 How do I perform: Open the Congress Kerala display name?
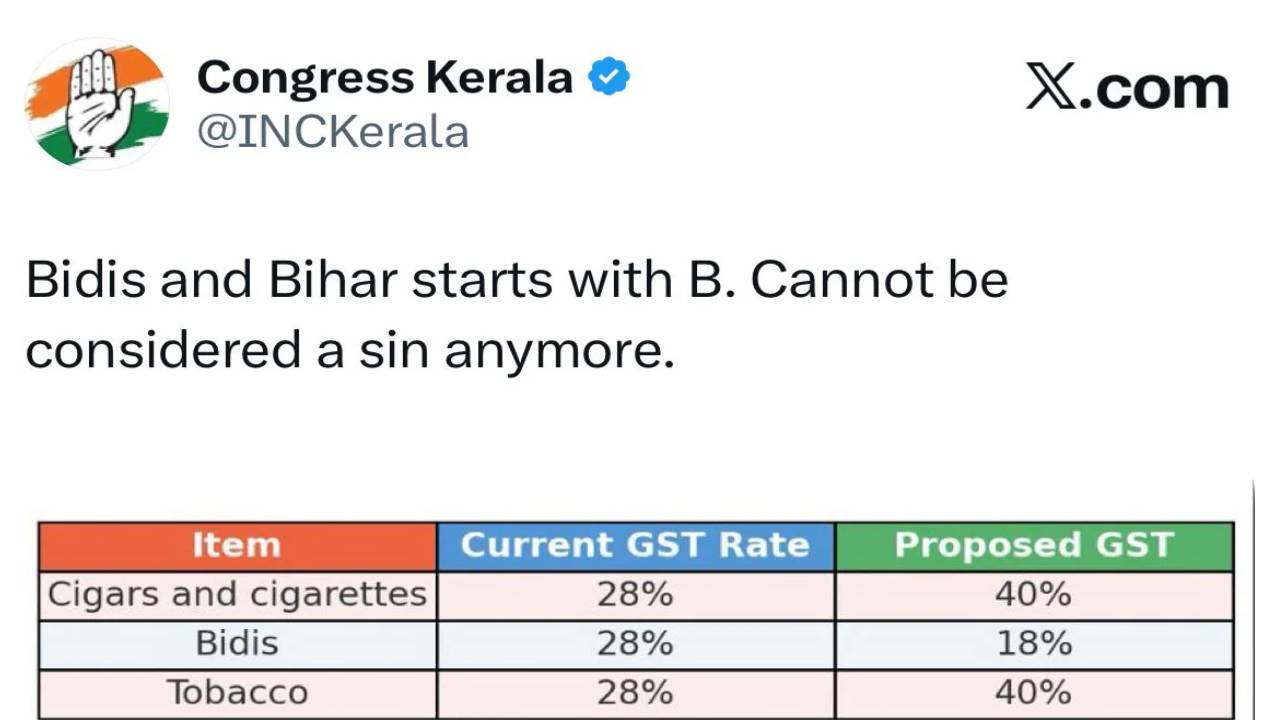385,77
